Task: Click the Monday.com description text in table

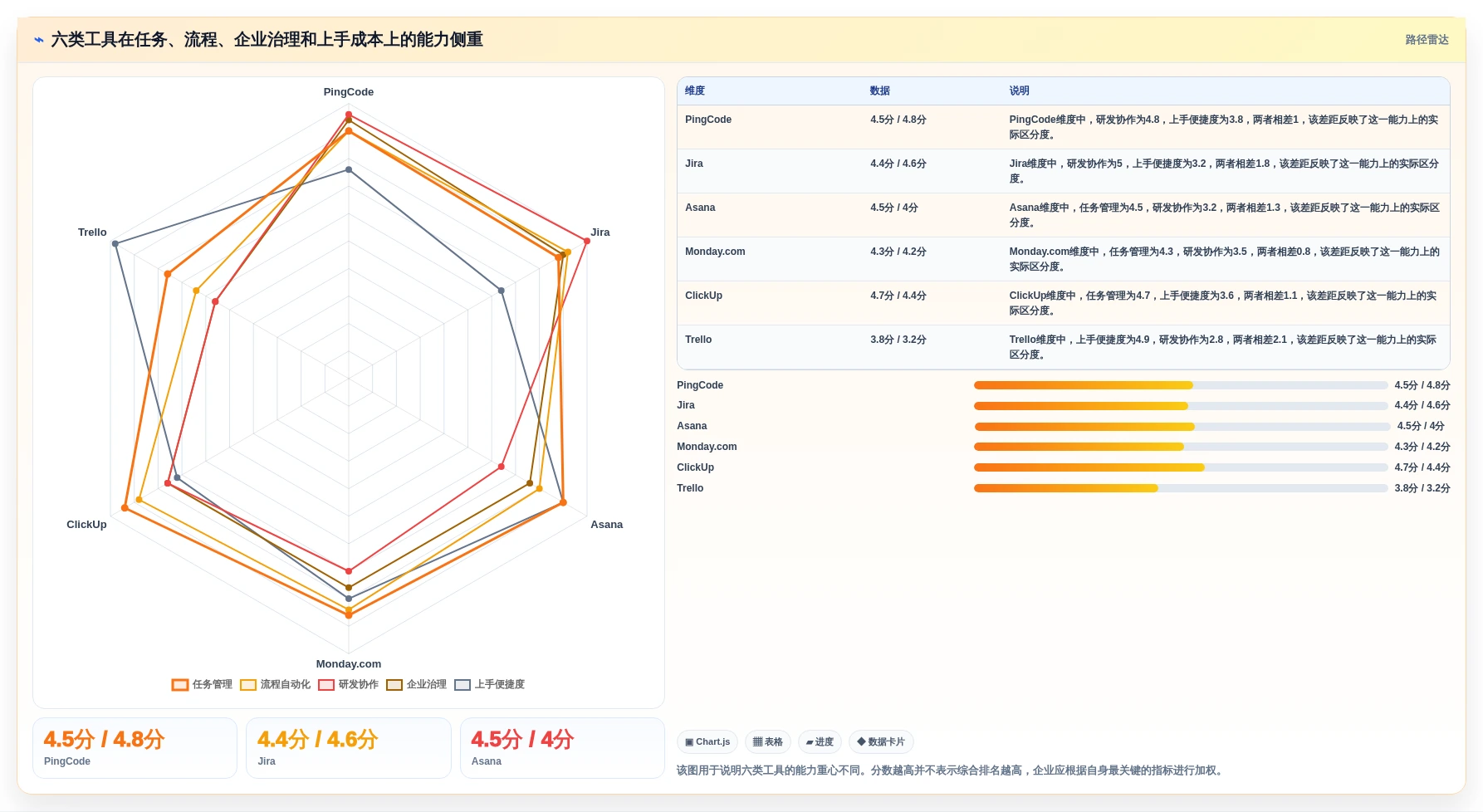Action: point(1225,259)
